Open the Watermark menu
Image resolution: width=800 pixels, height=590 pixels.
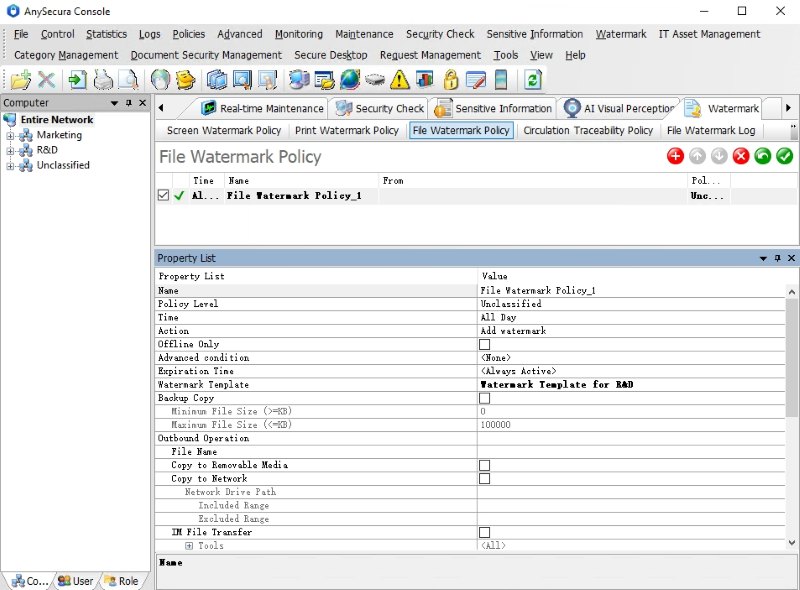coord(621,33)
